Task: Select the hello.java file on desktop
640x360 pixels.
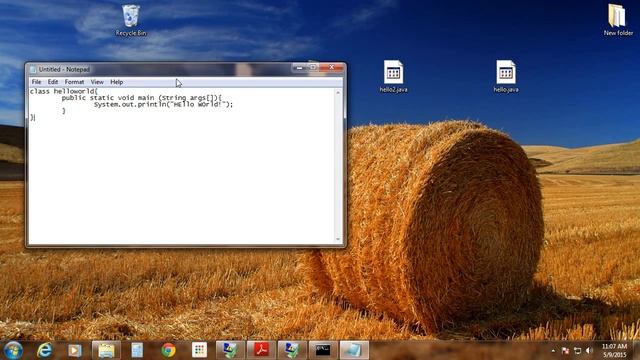Action: click(506, 76)
